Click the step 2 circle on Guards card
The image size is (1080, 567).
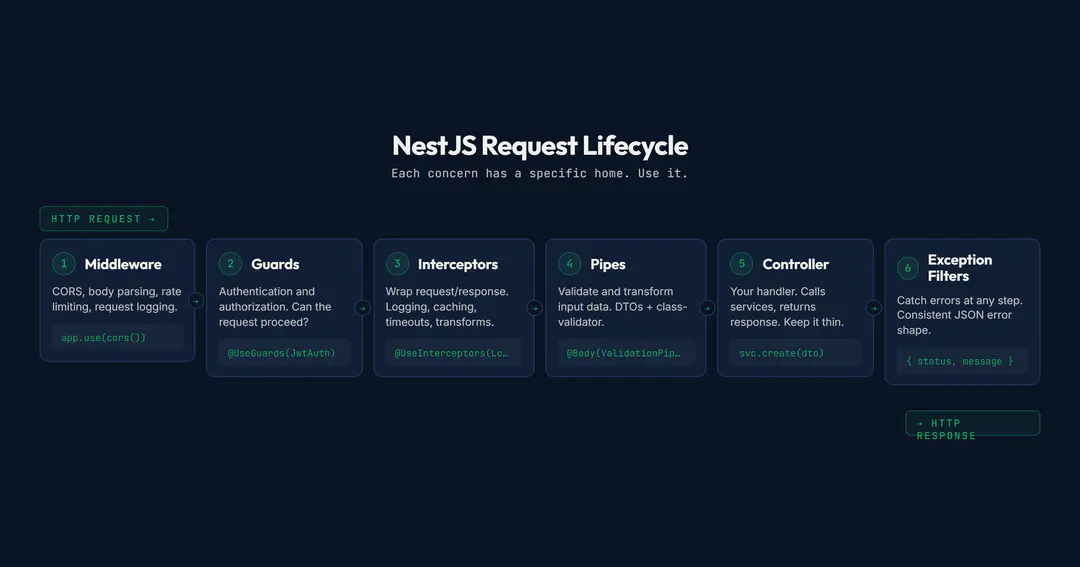(230, 264)
